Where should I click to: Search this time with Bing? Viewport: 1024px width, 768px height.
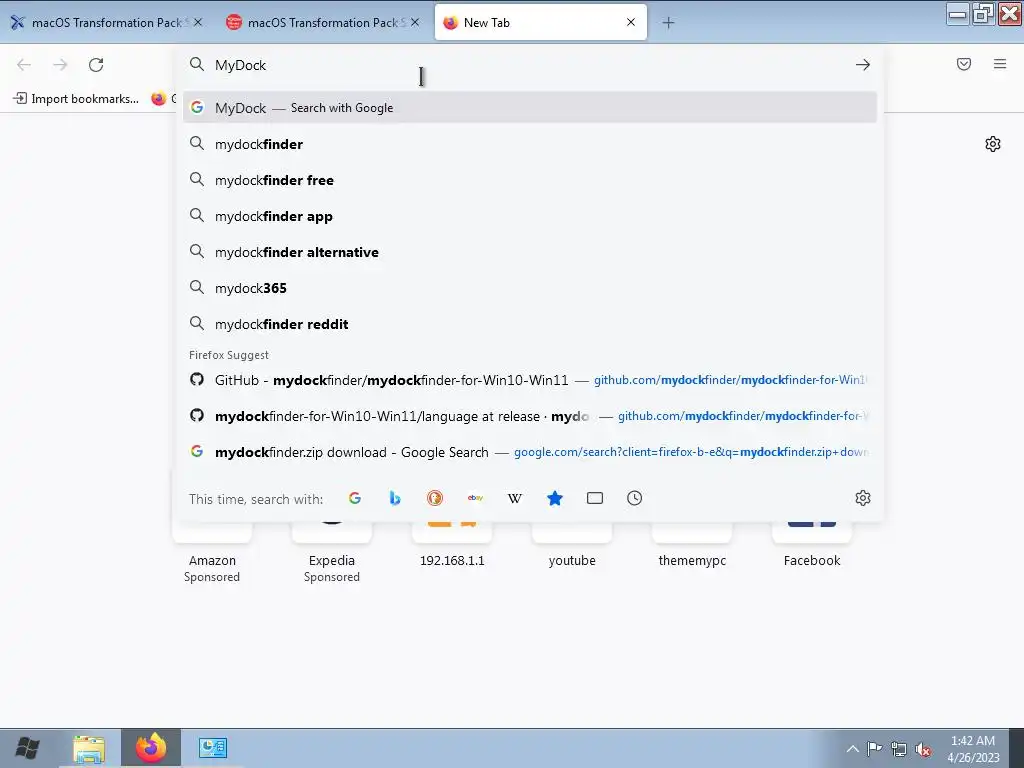click(x=394, y=498)
